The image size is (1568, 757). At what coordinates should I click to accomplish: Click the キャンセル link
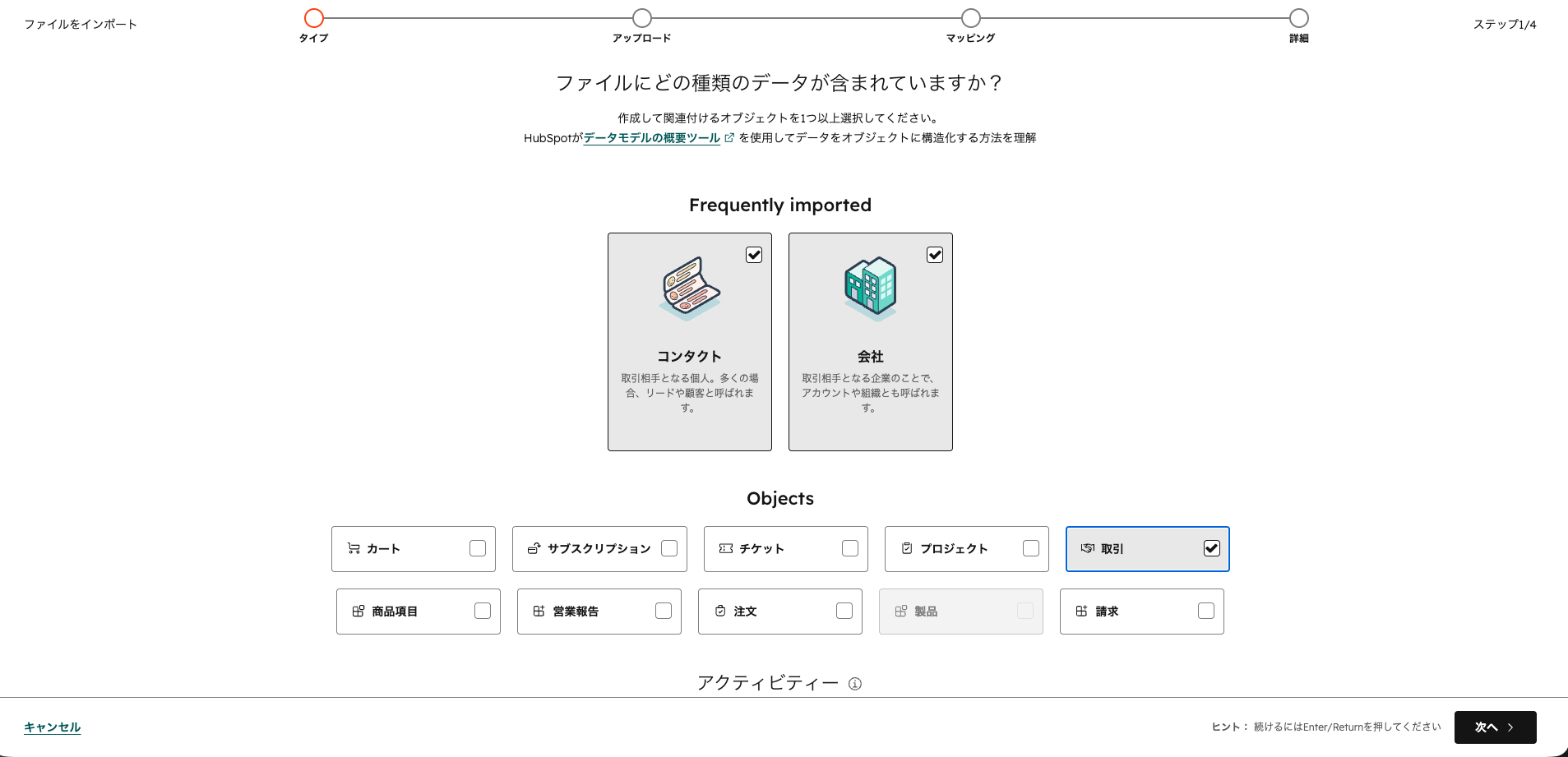click(53, 727)
